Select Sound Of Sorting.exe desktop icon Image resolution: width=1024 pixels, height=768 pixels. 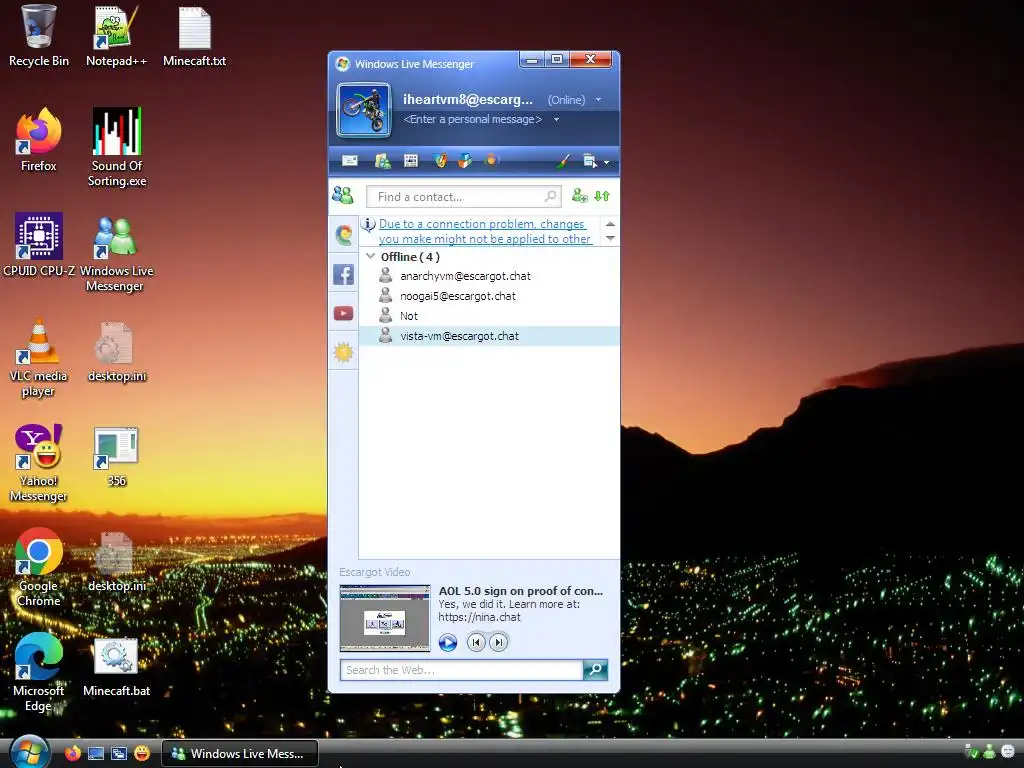(117, 148)
